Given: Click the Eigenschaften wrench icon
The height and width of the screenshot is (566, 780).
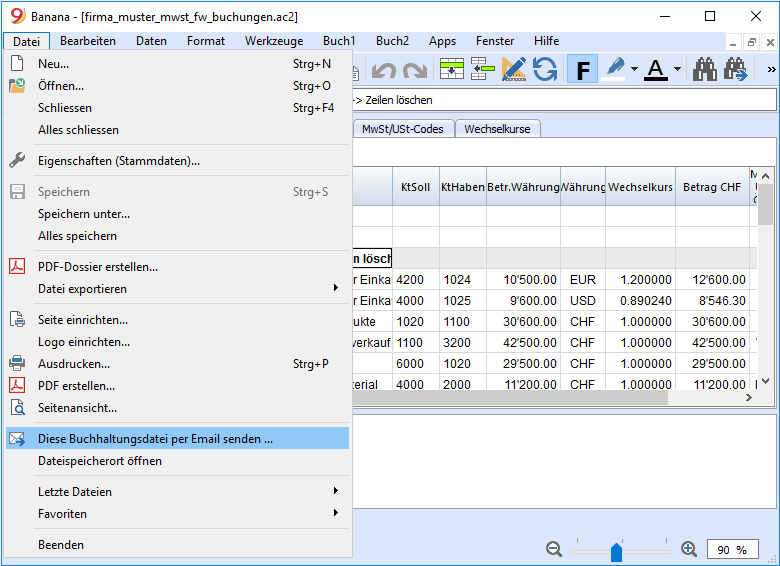Looking at the screenshot, I should (x=17, y=160).
